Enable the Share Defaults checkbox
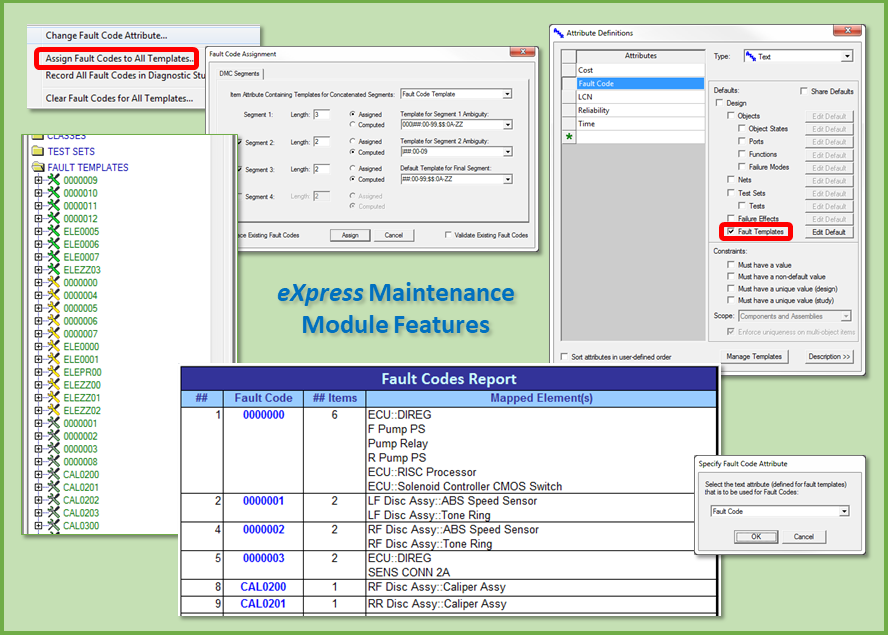 coord(804,91)
